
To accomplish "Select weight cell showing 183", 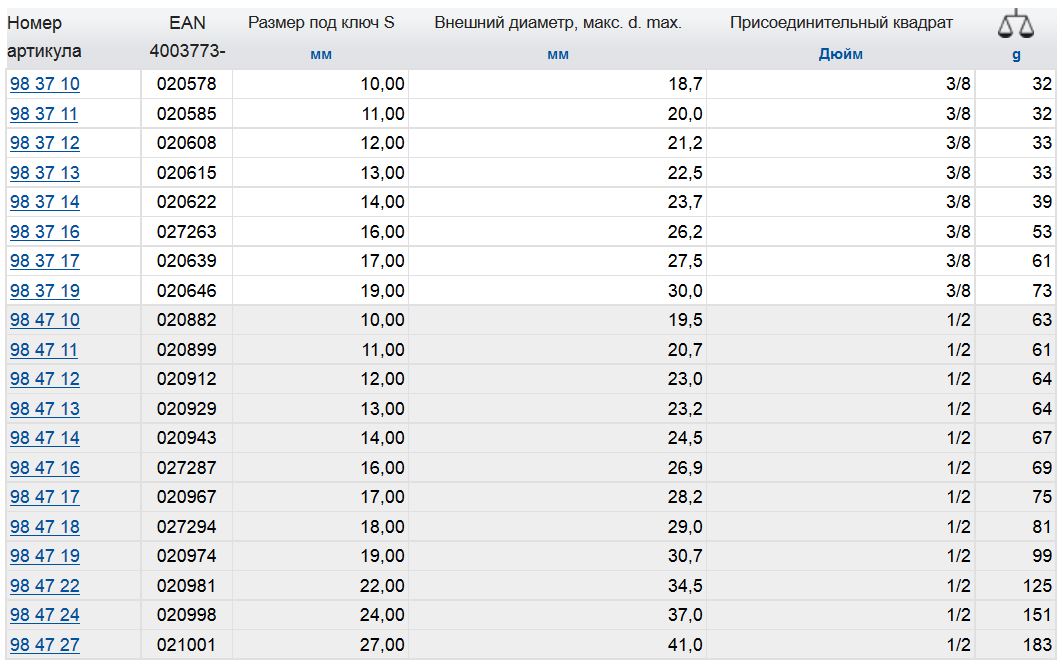I will click(1037, 645).
